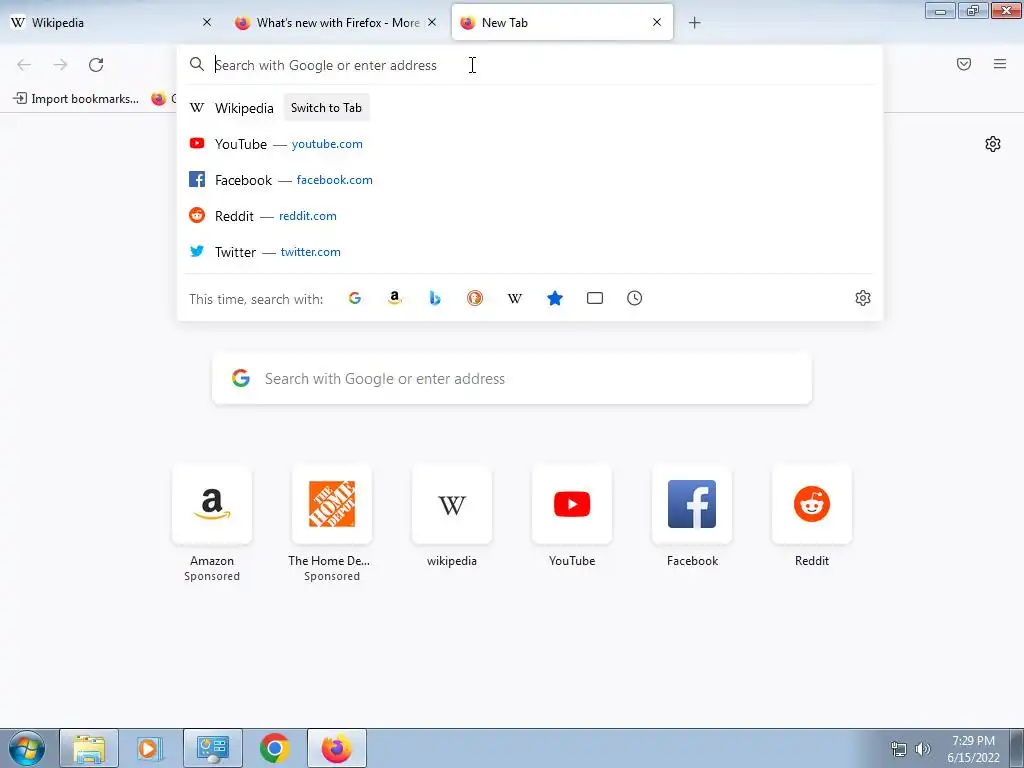This screenshot has height=768, width=1024.
Task: Search bookmarks using the star icon
Action: click(555, 298)
